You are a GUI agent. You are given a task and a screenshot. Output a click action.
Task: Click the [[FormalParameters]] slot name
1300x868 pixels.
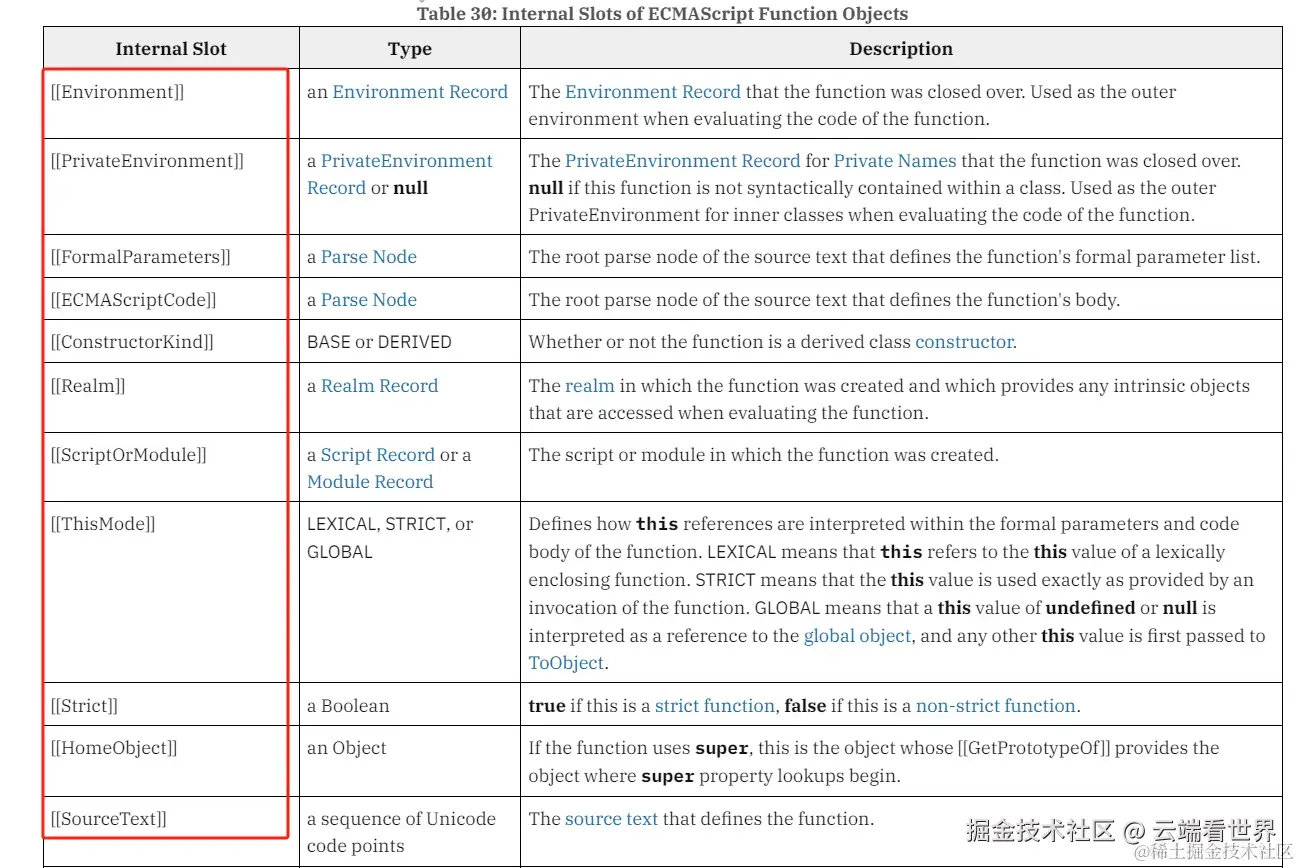pos(141,257)
